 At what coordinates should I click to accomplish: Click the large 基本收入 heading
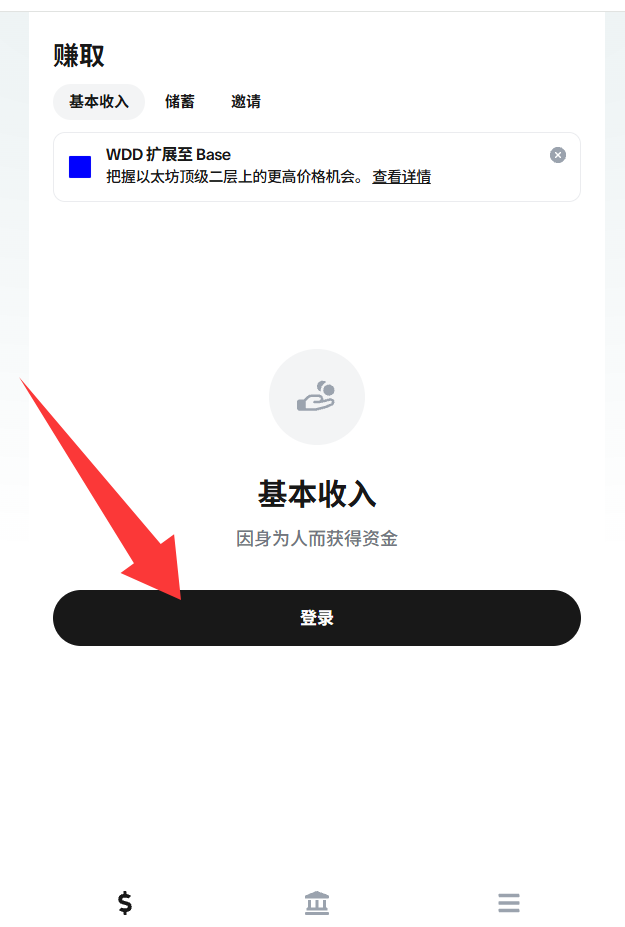(317, 494)
